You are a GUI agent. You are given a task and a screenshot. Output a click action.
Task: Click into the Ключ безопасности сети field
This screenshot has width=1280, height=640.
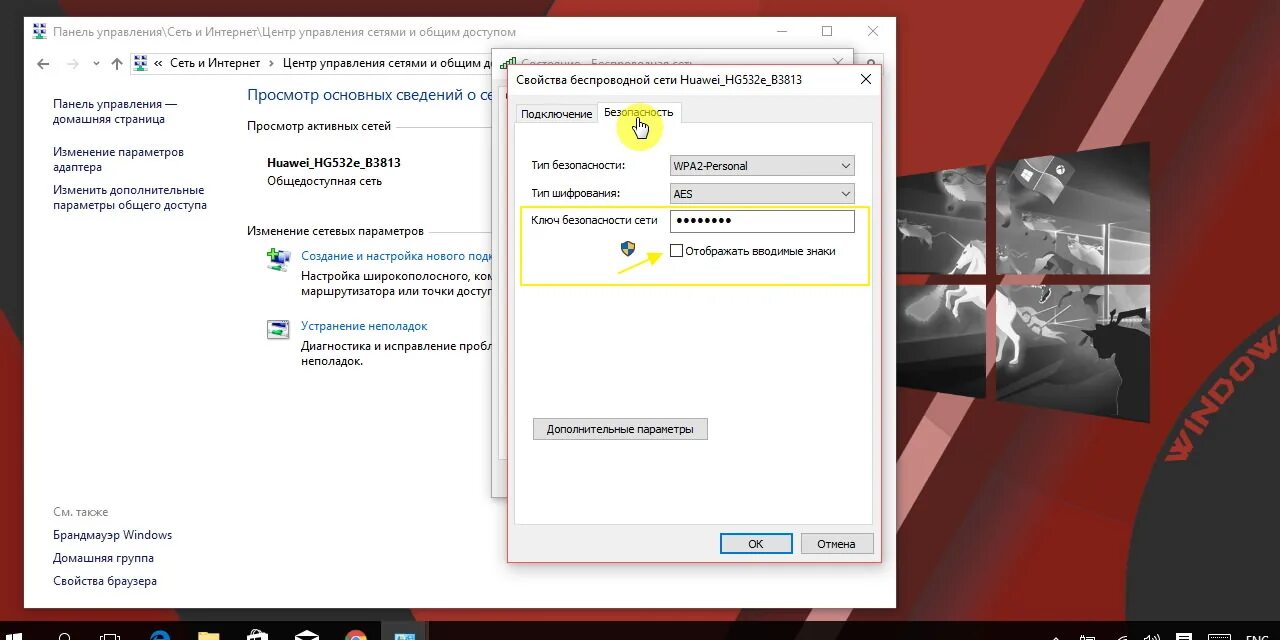coord(762,221)
